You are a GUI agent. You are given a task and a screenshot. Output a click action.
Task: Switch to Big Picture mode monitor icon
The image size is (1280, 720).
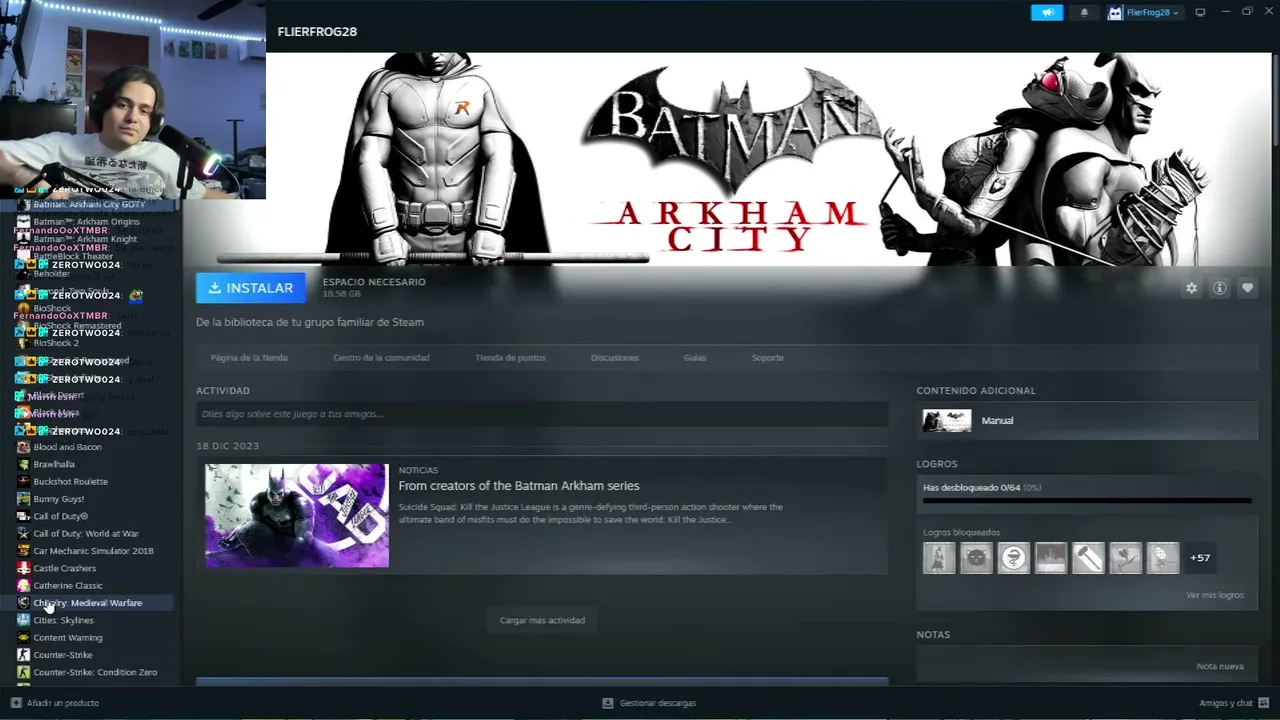click(1200, 12)
